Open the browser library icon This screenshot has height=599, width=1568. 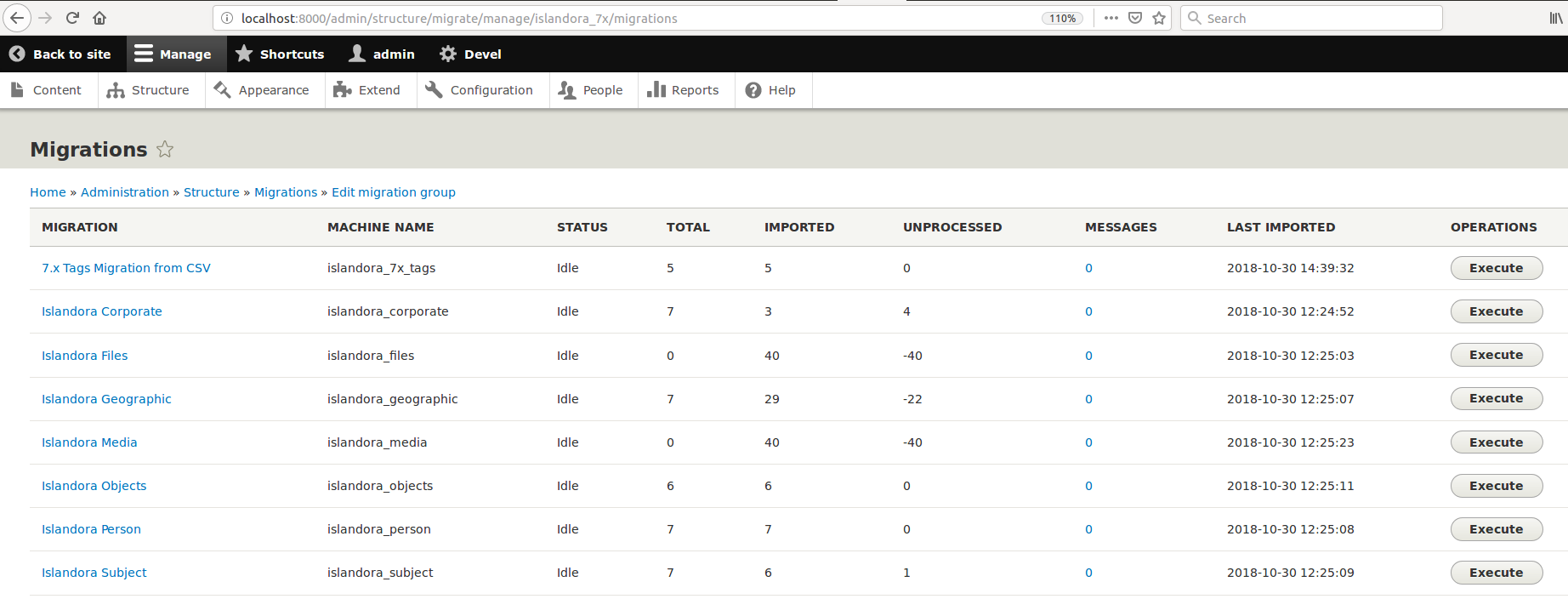(x=1556, y=18)
